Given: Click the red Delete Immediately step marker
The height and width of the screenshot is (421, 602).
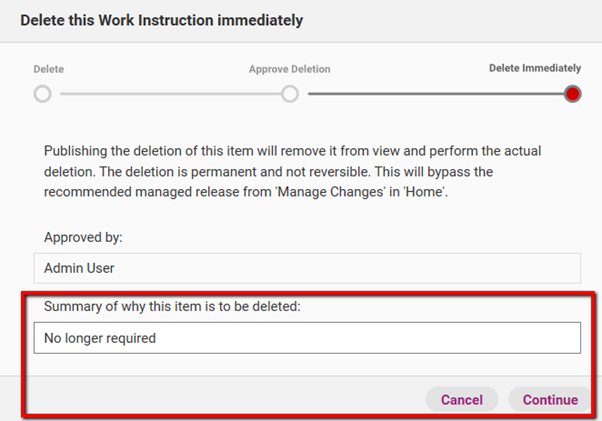Looking at the screenshot, I should coord(572,94).
